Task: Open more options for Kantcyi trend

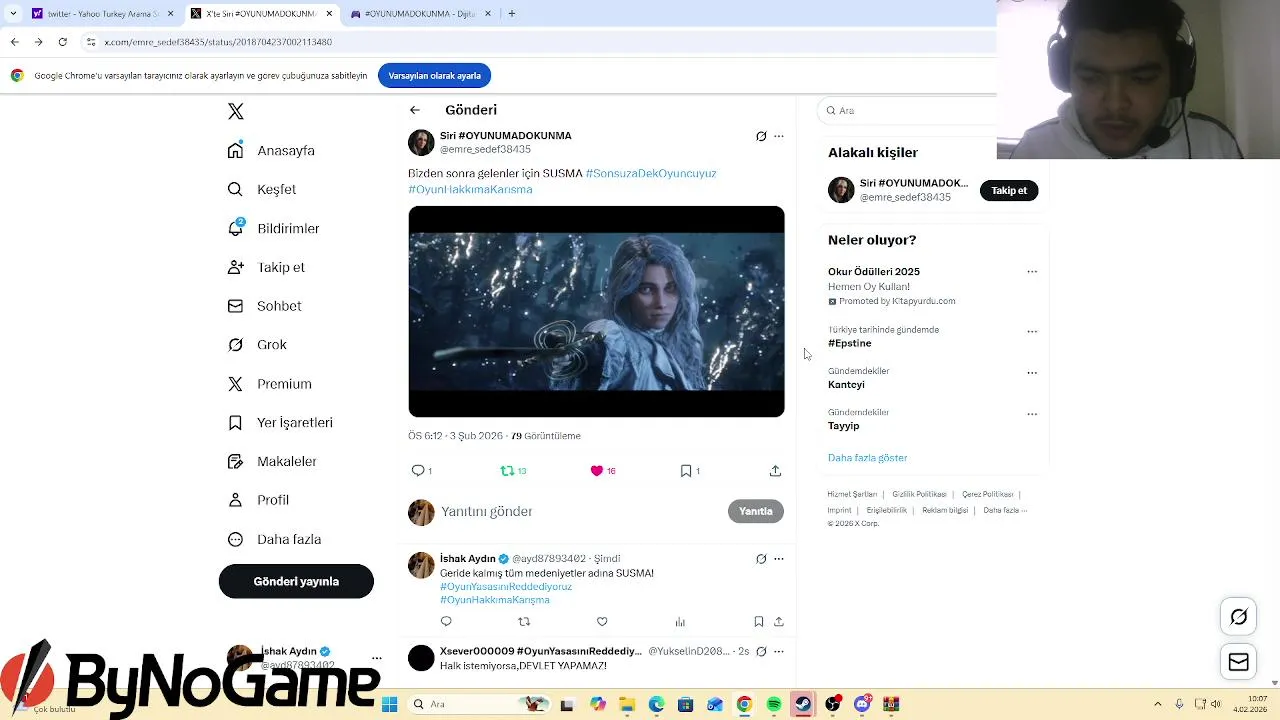Action: coord(1032,373)
